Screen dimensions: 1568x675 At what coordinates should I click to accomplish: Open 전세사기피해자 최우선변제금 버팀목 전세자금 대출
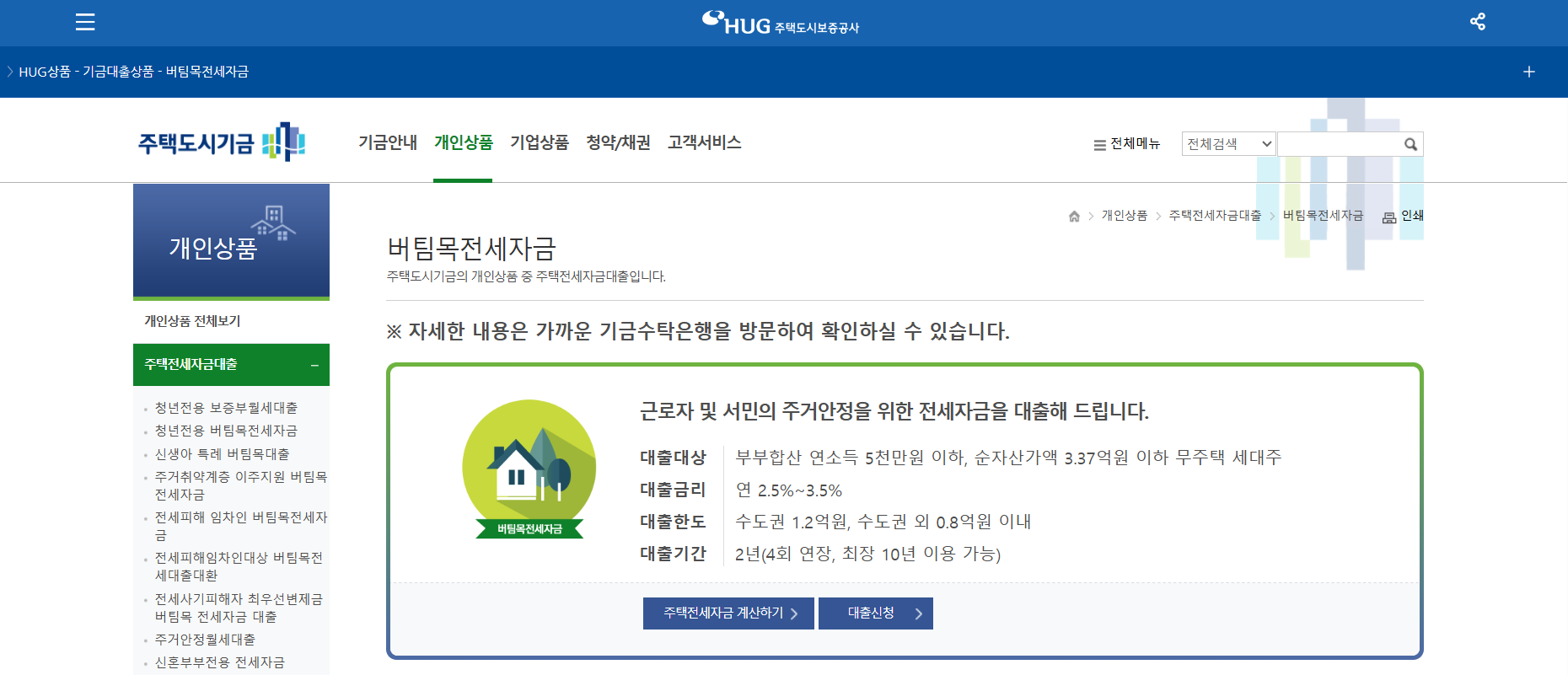tap(239, 608)
